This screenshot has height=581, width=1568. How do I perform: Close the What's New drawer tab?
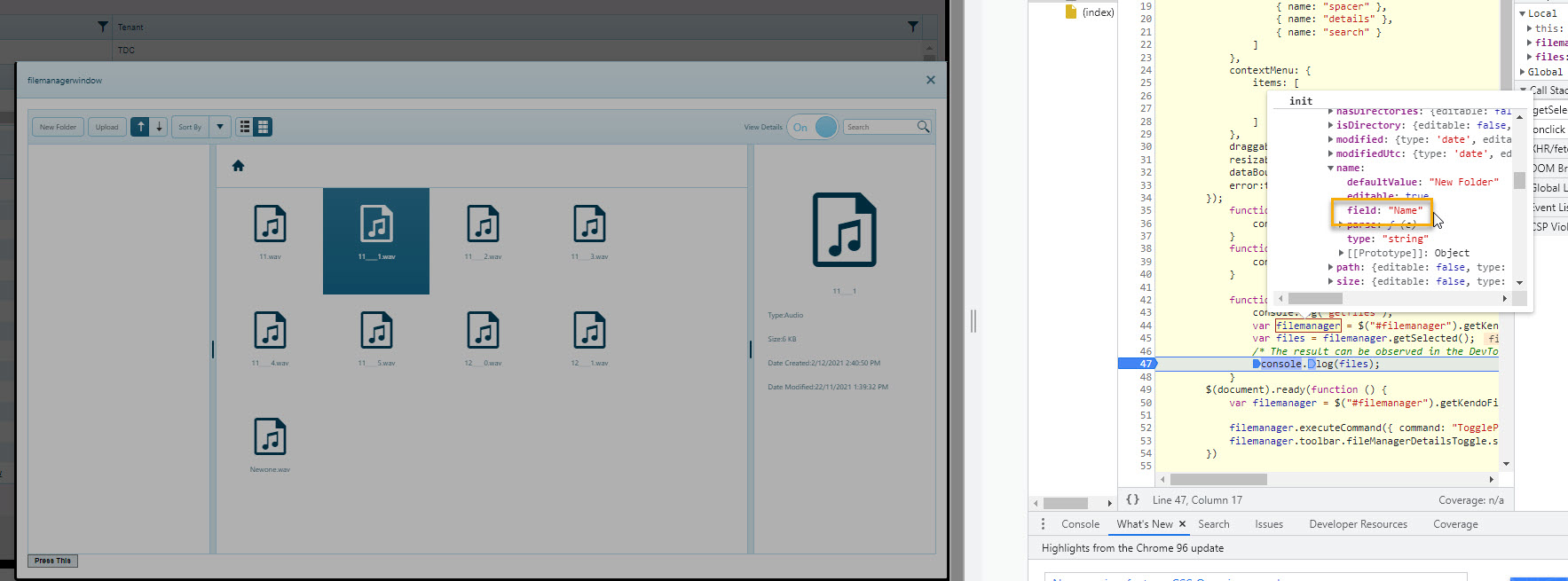coord(1182,524)
